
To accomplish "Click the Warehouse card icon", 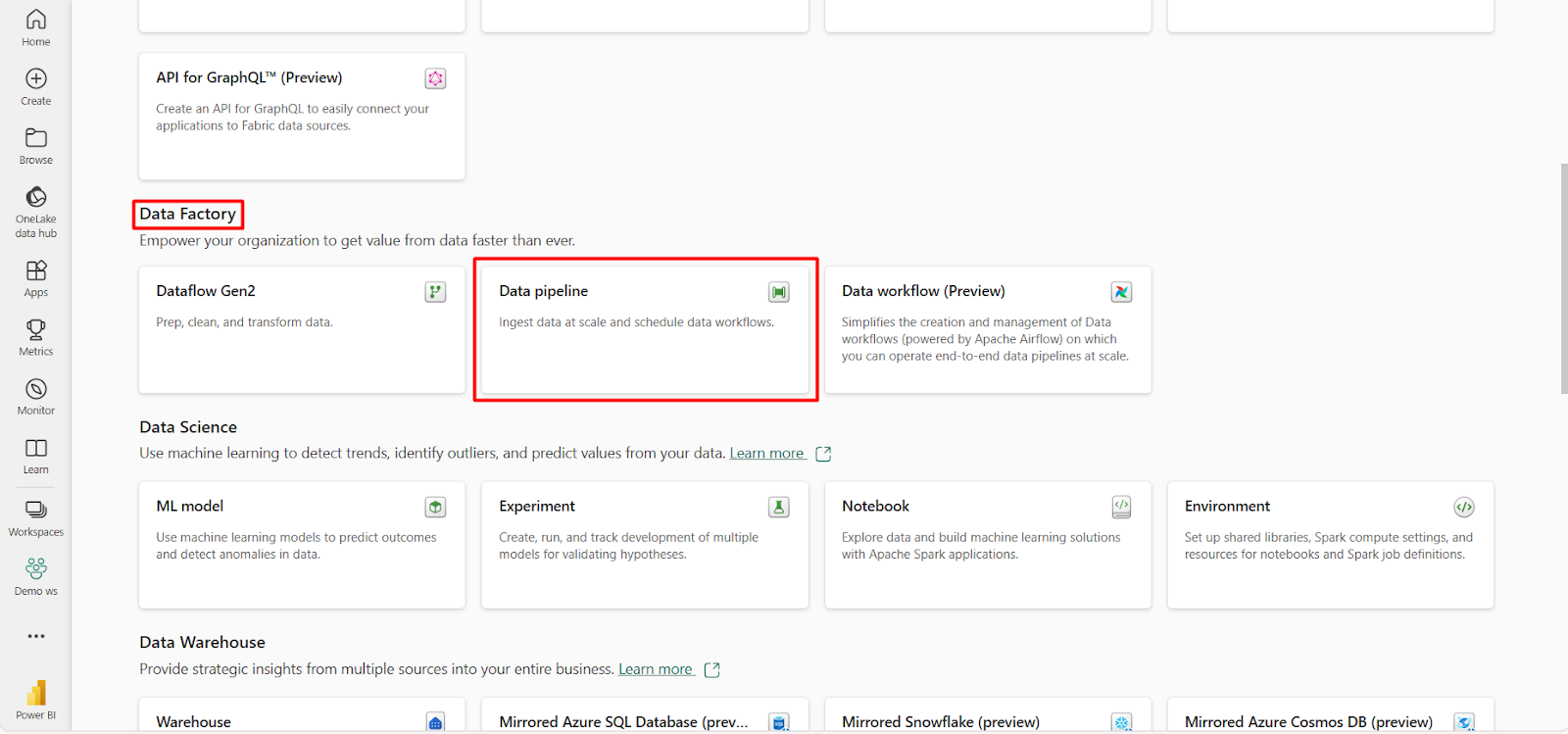I will coord(435,722).
